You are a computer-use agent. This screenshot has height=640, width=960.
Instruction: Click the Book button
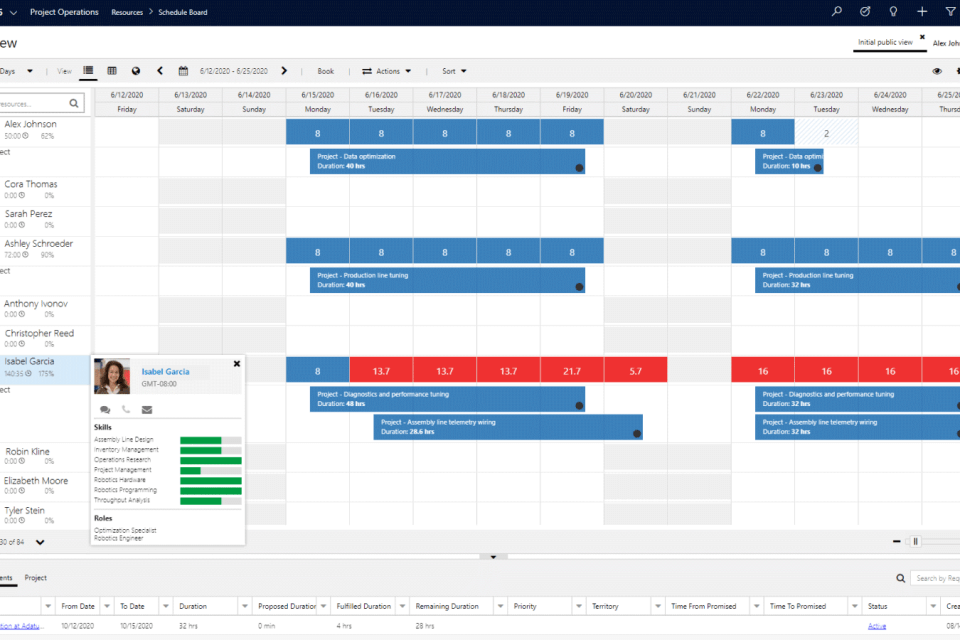[325, 71]
